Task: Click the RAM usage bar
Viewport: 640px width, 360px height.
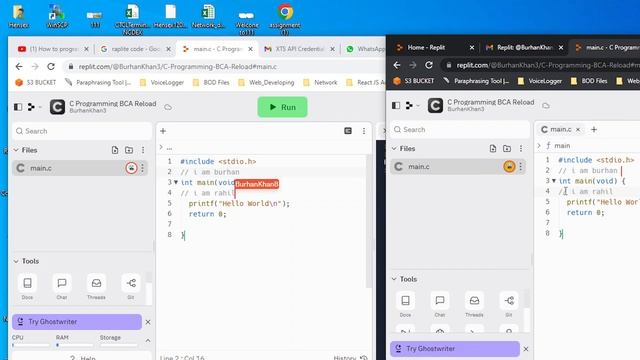Action: pyautogui.click(x=74, y=345)
